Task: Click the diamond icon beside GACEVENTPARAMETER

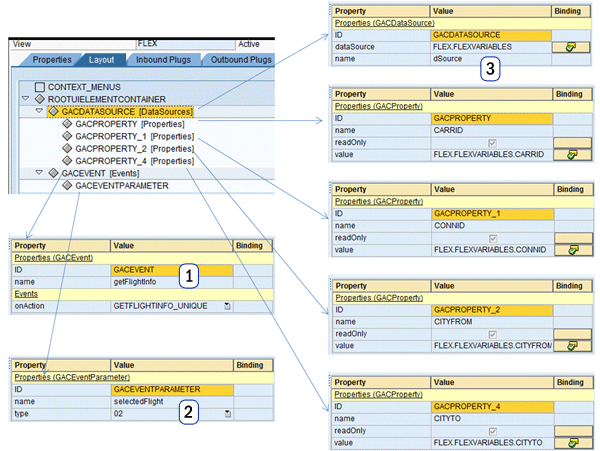Action: (66, 185)
